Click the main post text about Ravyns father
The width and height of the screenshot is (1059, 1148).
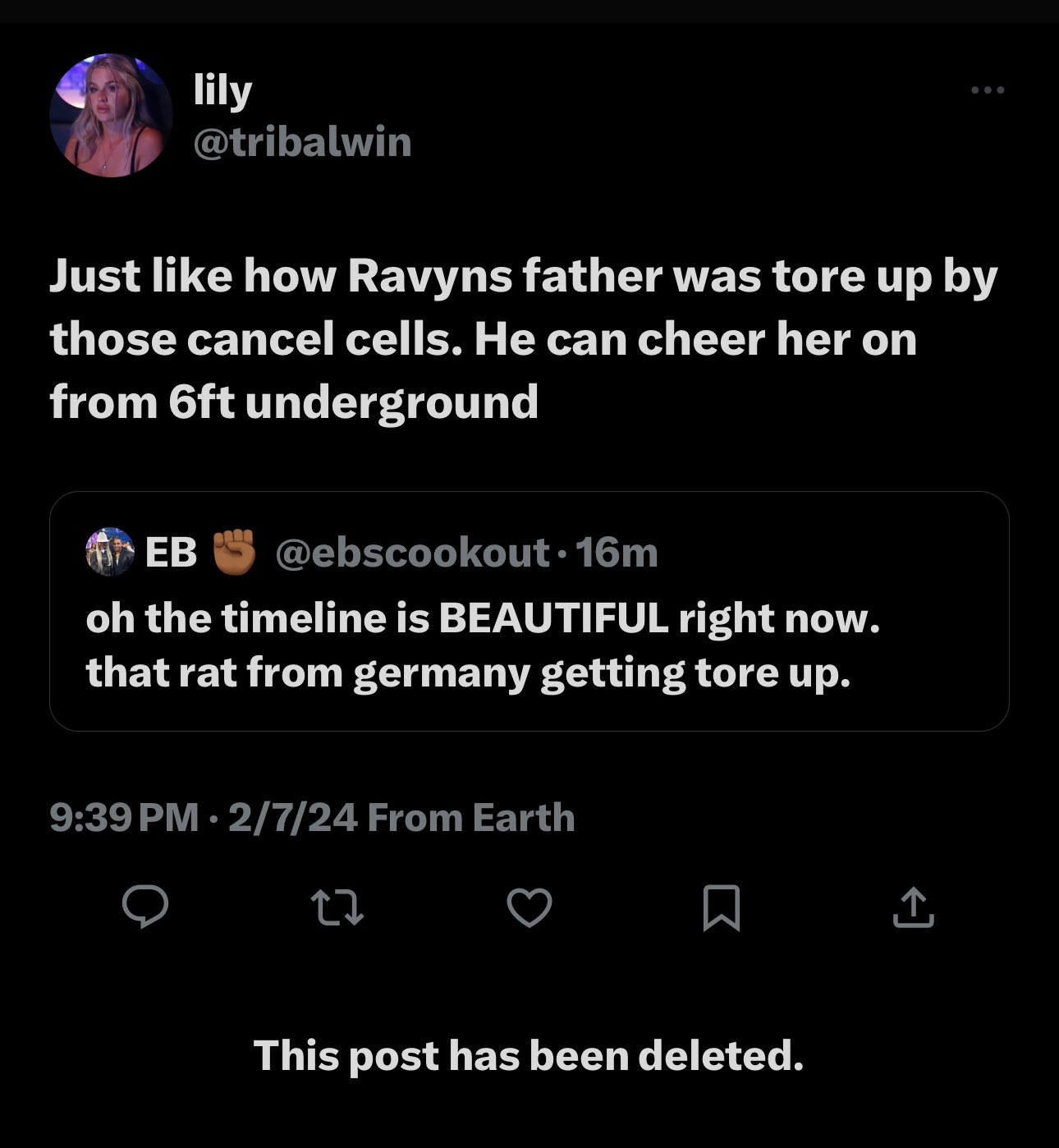523,338
